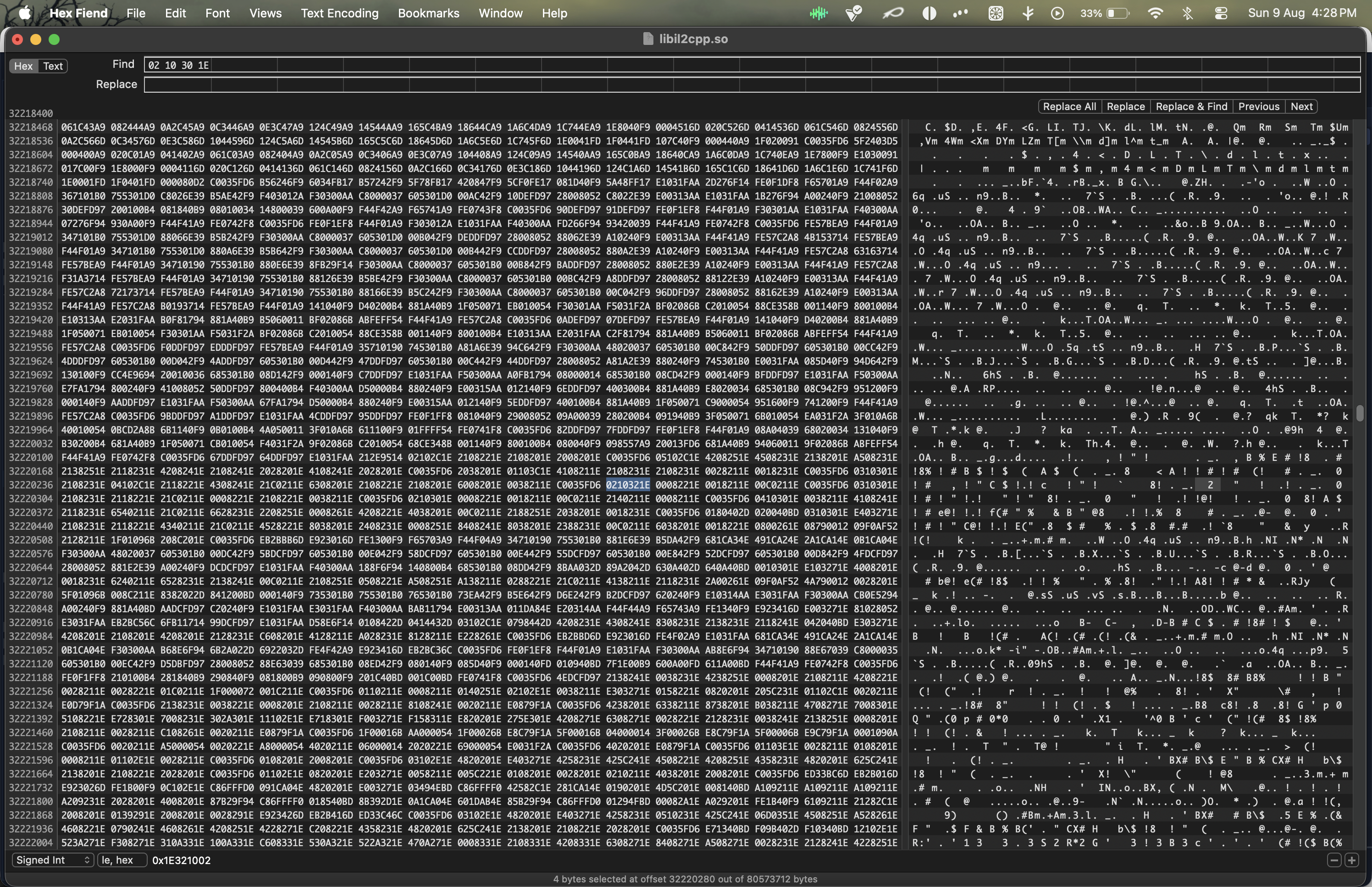Viewport: 1372px width, 887px height.
Task: Open the Signed Int type dropdown
Action: click(52, 860)
